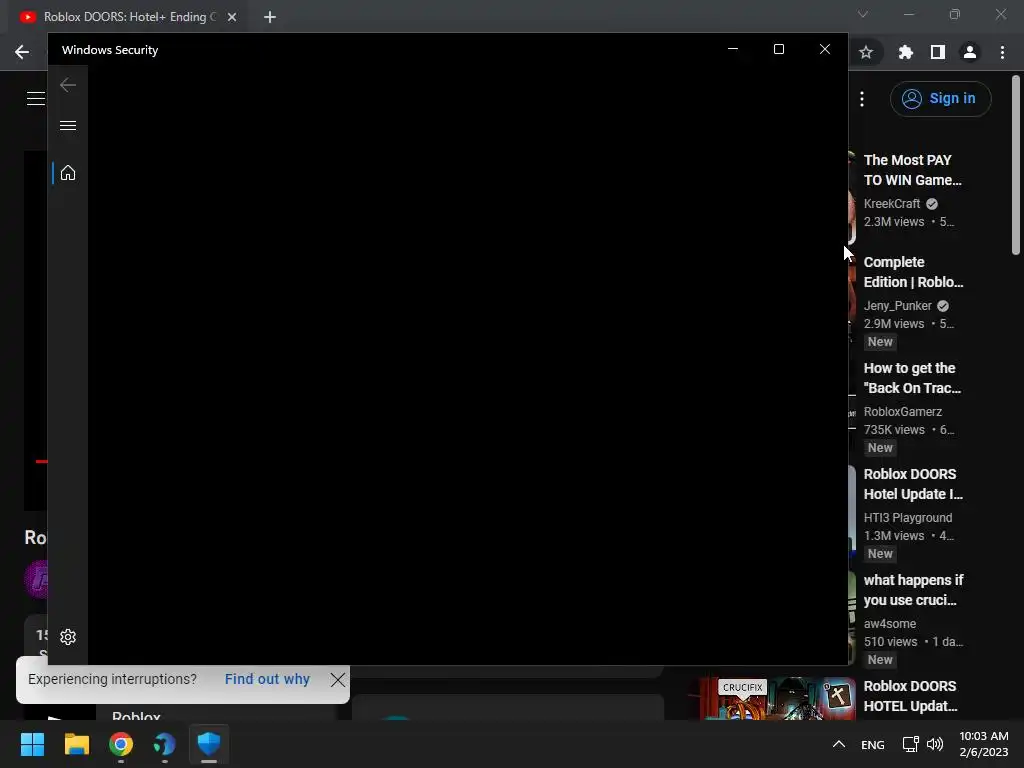Open a new Chrome tab
This screenshot has height=768, width=1024.
(x=270, y=17)
